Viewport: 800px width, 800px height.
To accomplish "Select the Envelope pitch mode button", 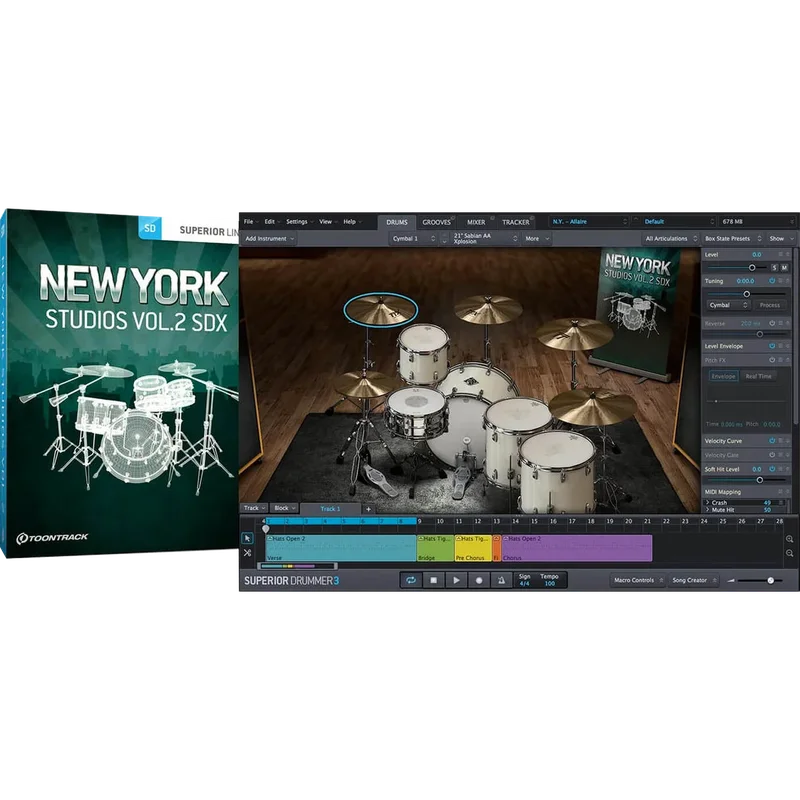I will coord(723,376).
